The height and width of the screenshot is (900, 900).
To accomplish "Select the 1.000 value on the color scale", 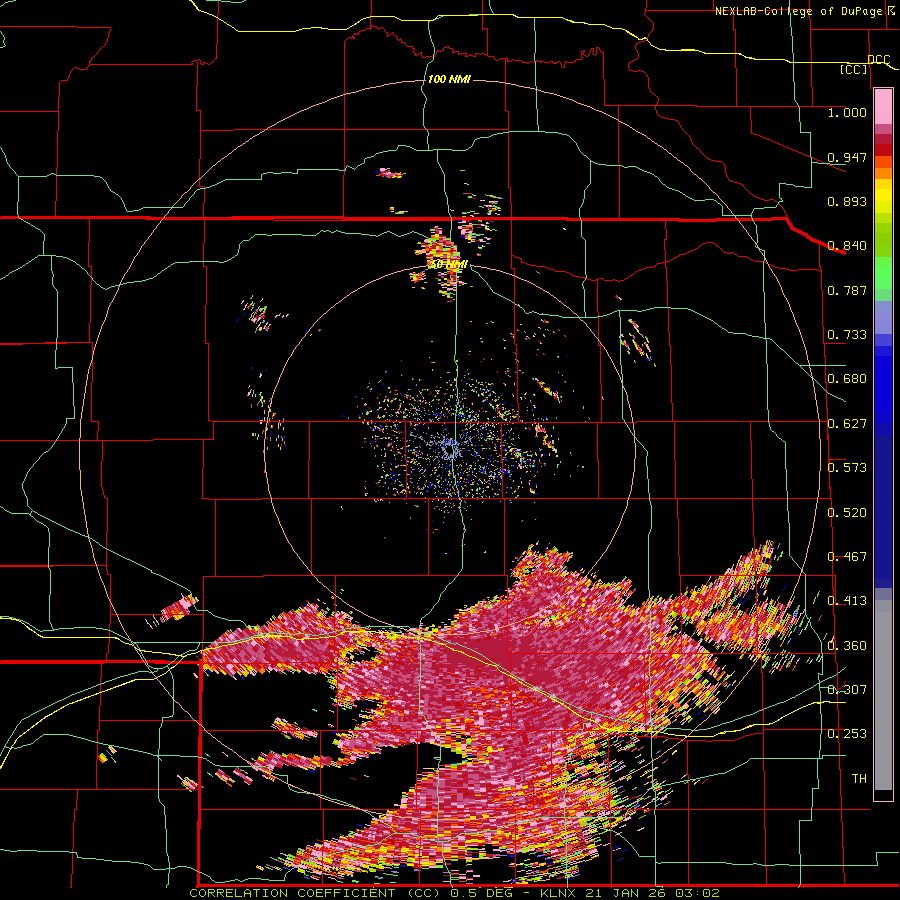I will pos(847,112).
